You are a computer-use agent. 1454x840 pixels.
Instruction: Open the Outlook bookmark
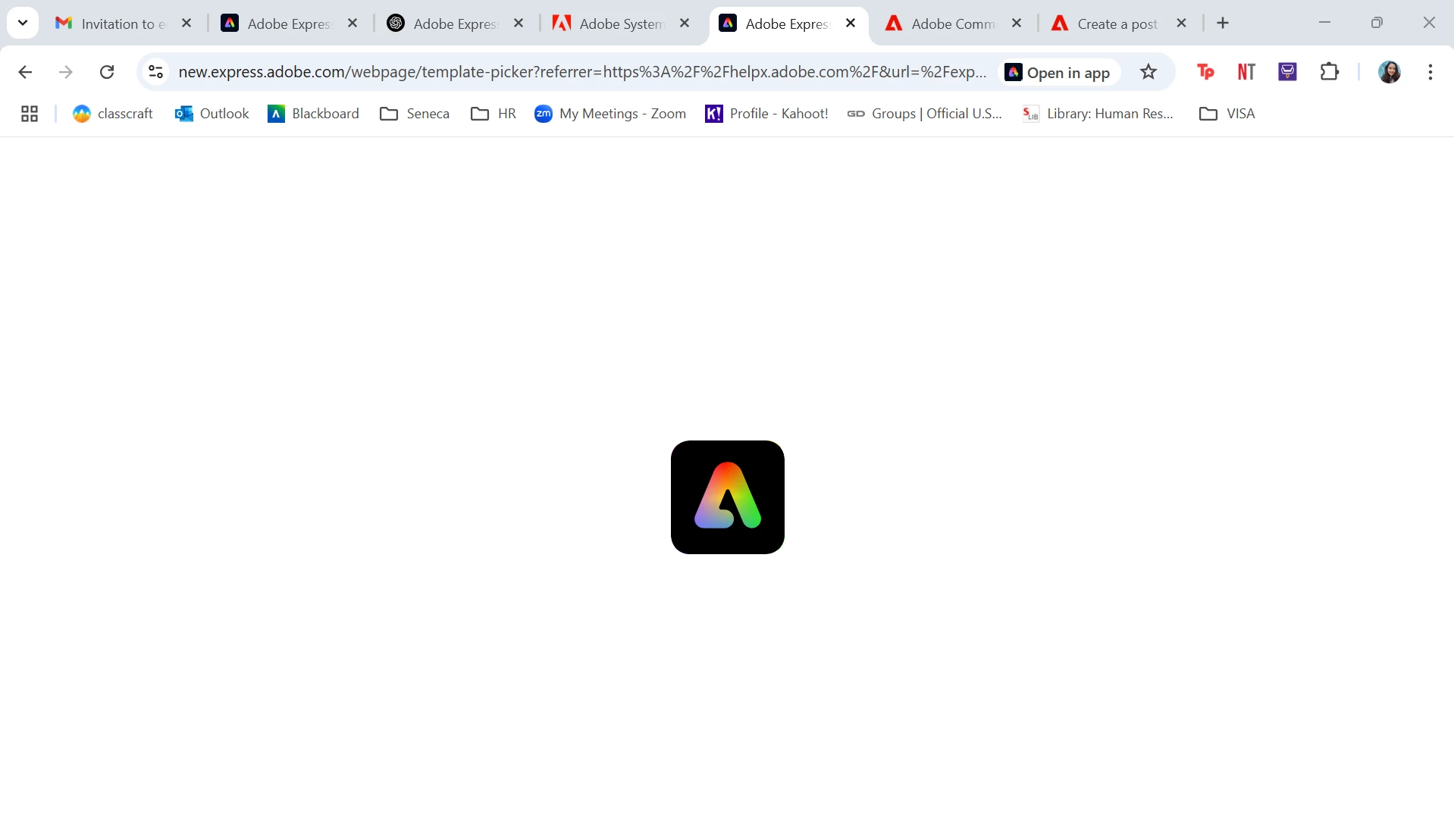tap(212, 114)
